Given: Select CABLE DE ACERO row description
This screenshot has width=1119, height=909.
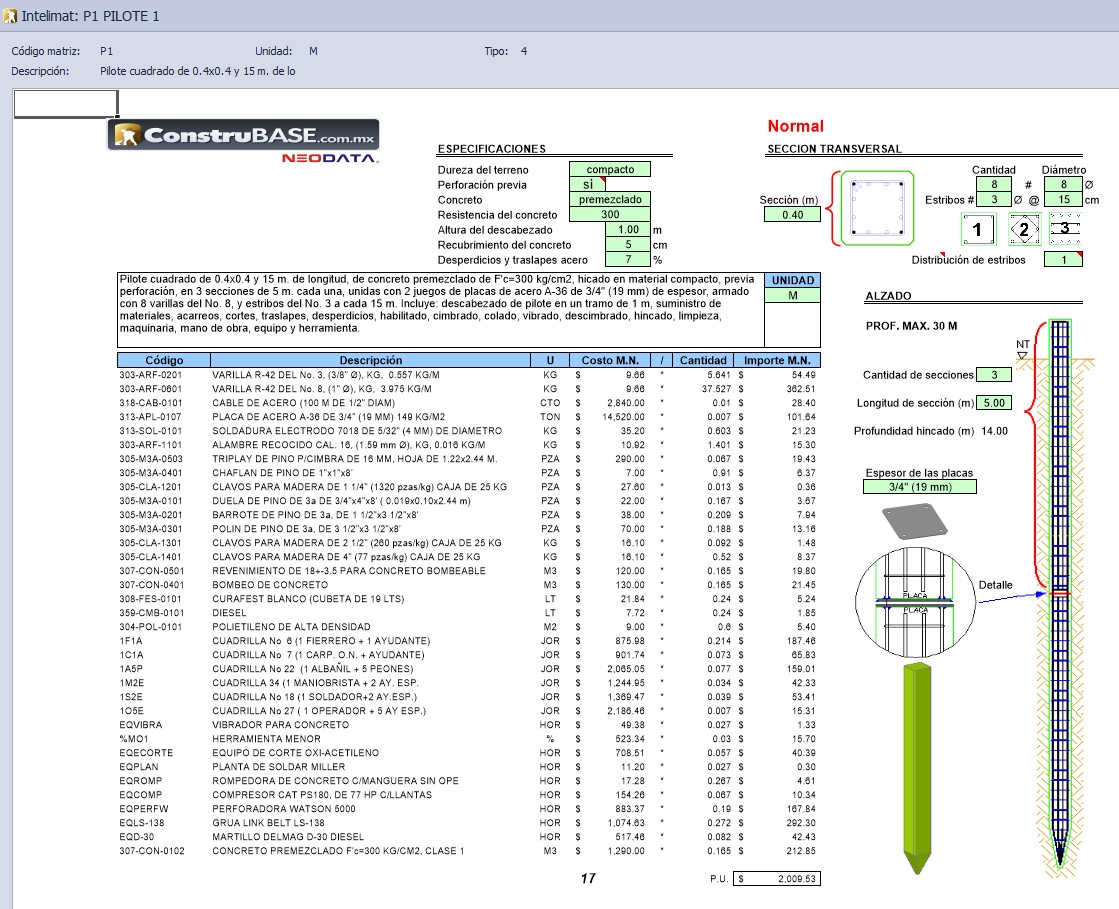Looking at the screenshot, I should point(303,402).
